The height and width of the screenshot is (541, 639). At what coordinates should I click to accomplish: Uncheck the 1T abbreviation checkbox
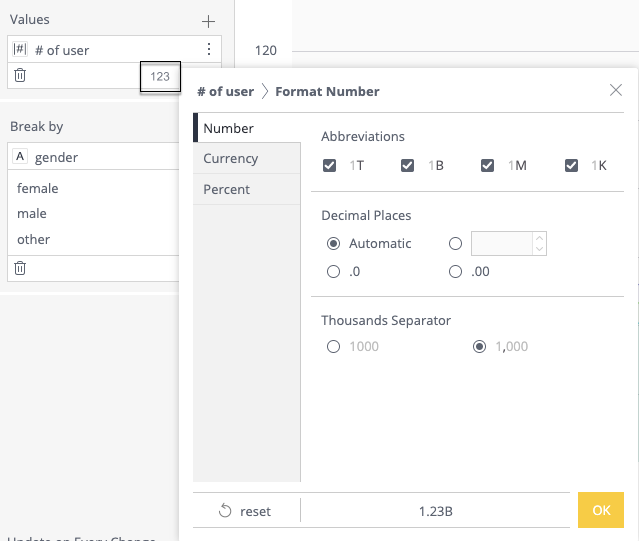[331, 166]
